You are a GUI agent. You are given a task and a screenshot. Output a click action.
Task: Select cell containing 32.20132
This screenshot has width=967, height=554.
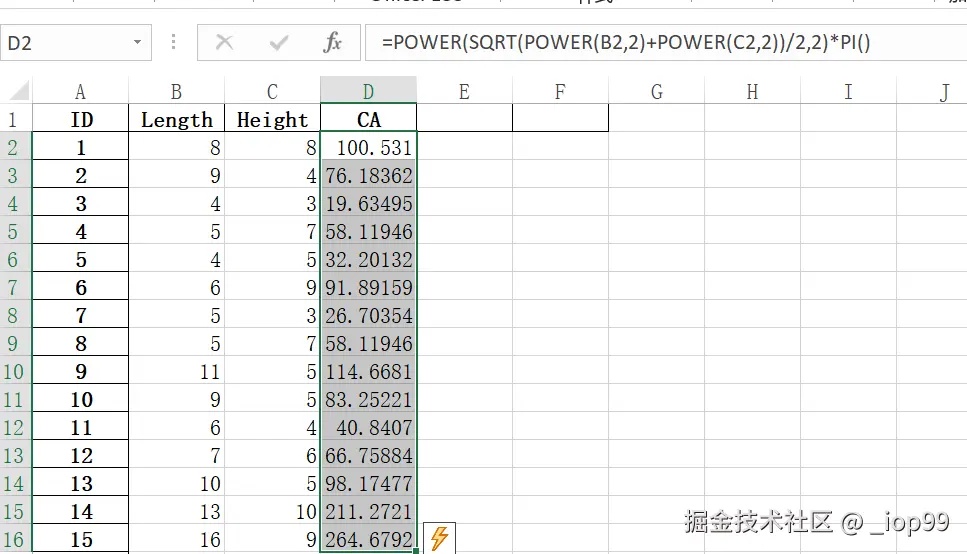[x=368, y=259]
